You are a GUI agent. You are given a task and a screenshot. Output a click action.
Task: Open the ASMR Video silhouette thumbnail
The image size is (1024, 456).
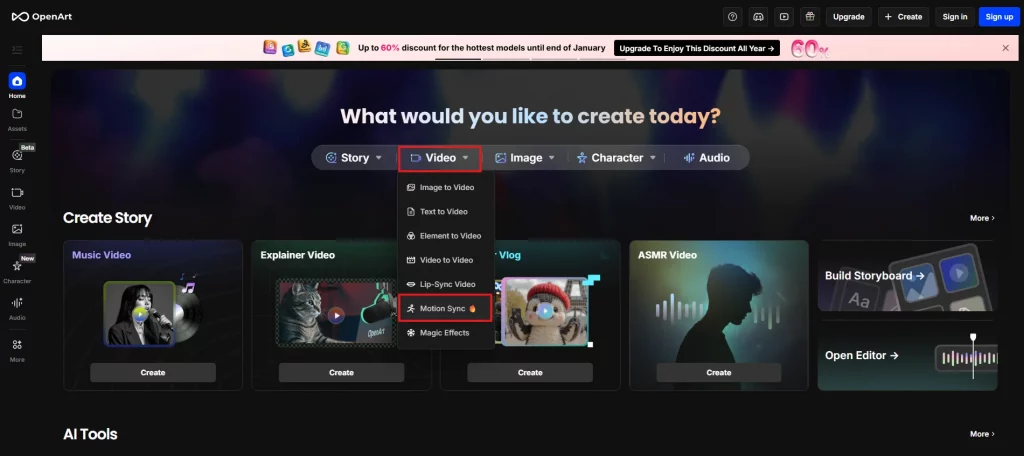pyautogui.click(x=718, y=314)
